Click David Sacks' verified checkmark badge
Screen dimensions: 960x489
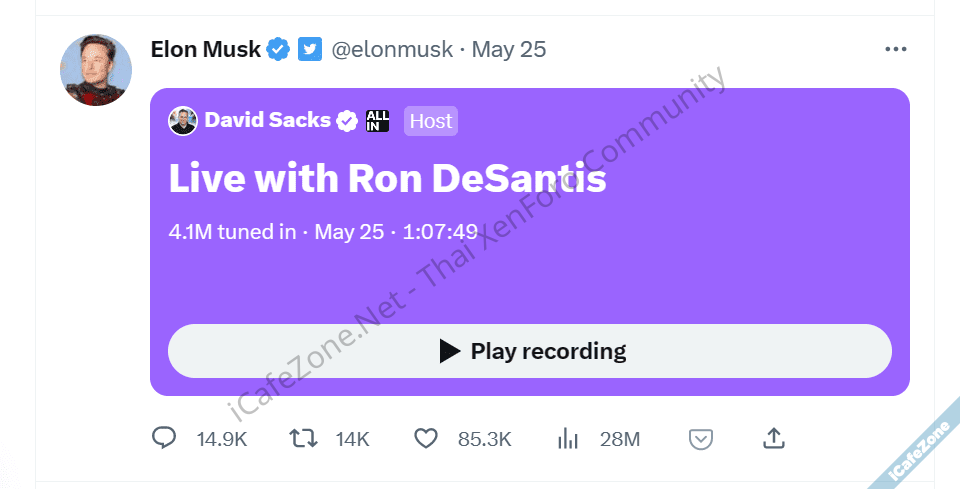pos(347,121)
